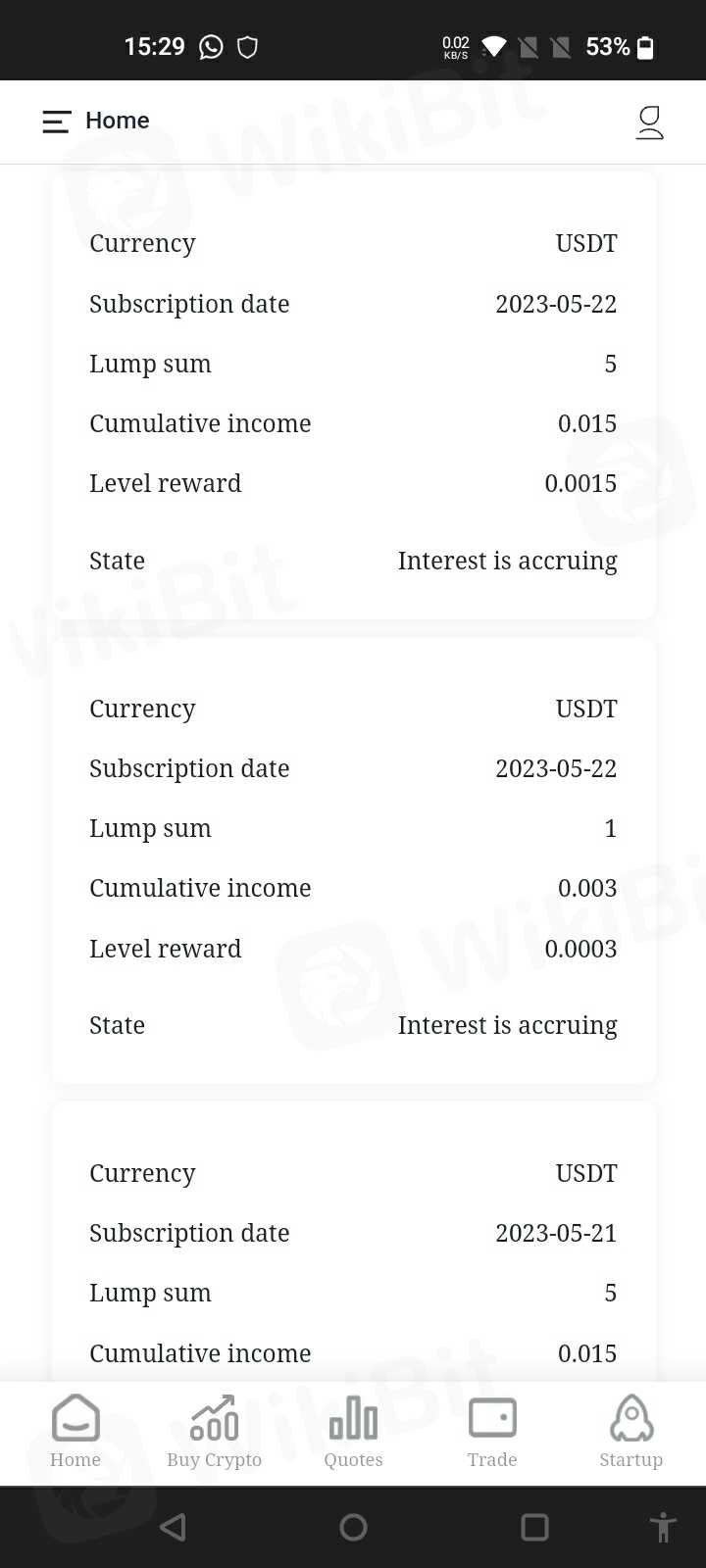Open the Startup rocket icon
This screenshot has width=706, height=1568.
tap(631, 1418)
